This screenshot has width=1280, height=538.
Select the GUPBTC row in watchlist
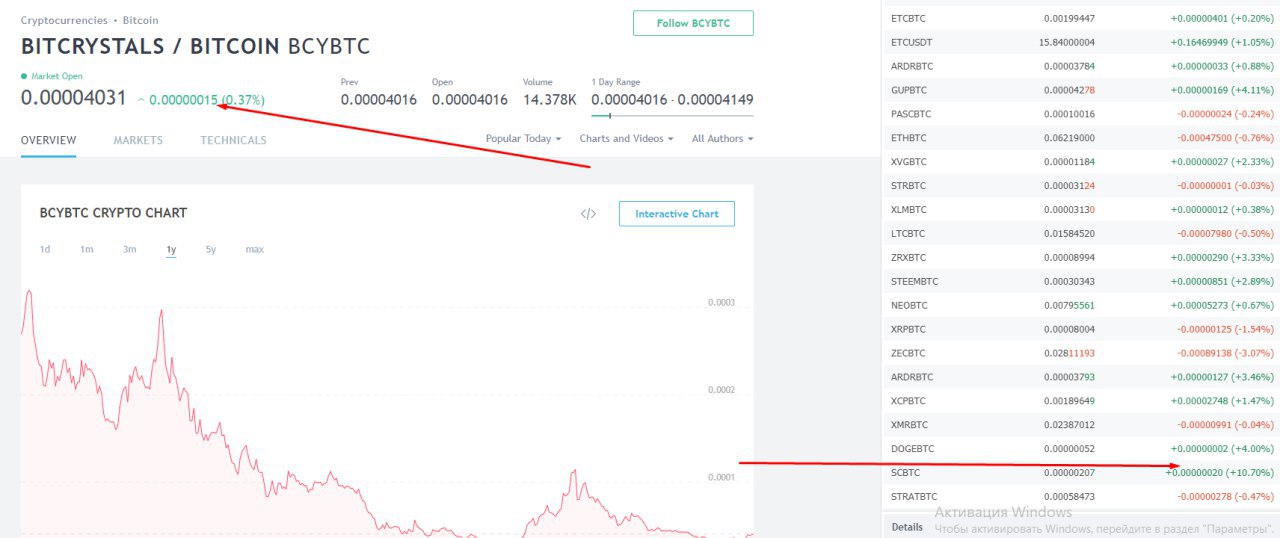tap(1081, 90)
